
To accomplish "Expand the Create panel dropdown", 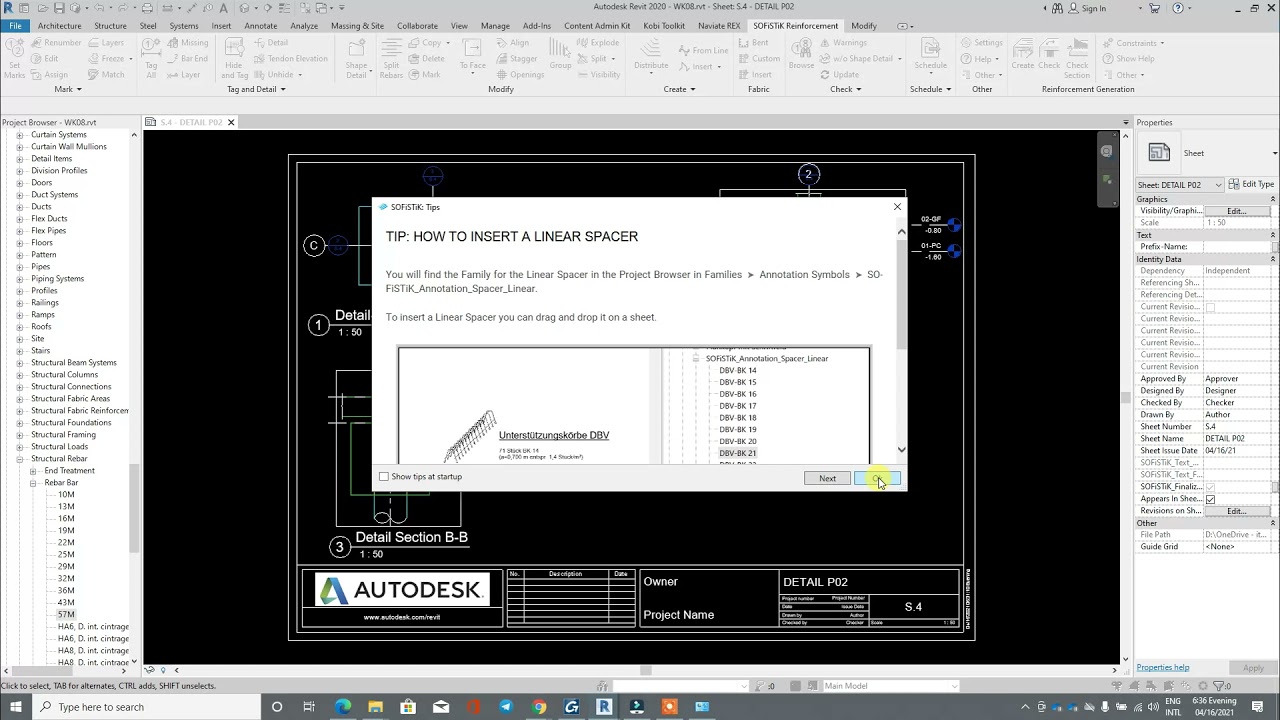I will pyautogui.click(x=680, y=89).
